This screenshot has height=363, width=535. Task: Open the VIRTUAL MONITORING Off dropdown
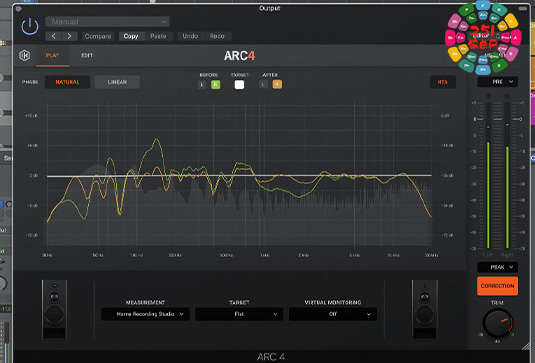click(x=333, y=314)
